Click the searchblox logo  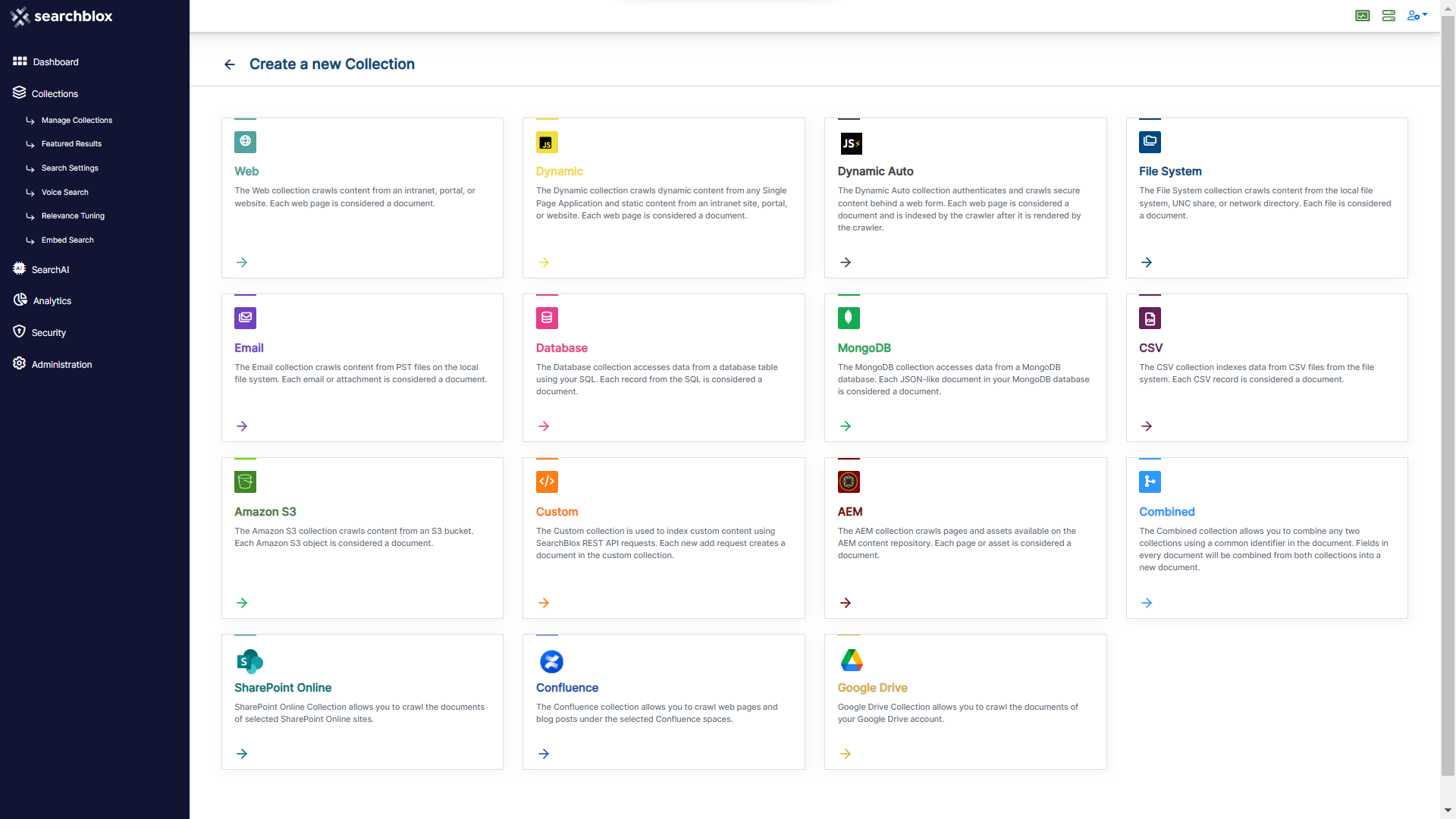click(62, 16)
